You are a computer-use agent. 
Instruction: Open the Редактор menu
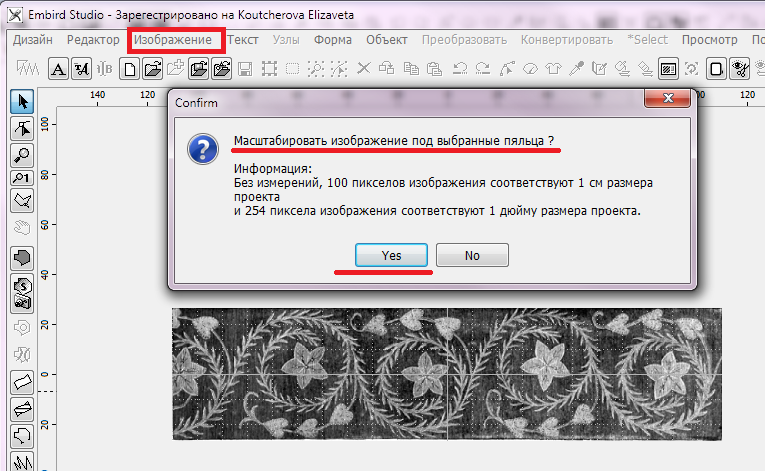[93, 40]
